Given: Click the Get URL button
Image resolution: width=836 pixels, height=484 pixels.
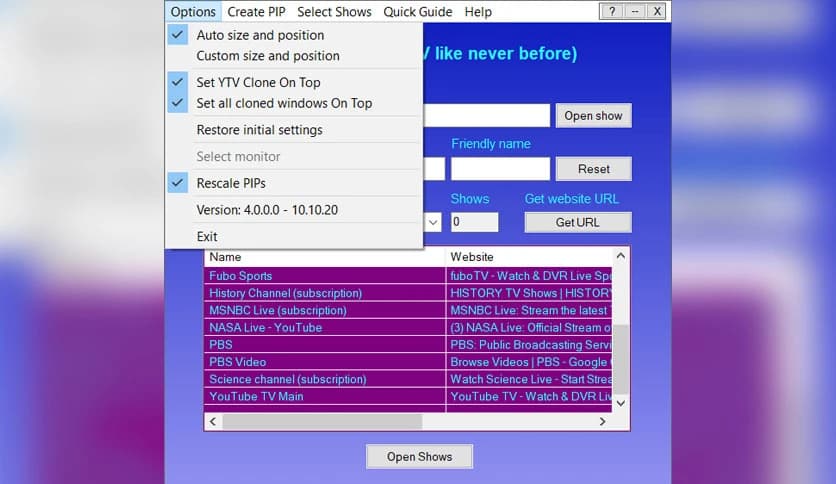Looking at the screenshot, I should click(578, 222).
